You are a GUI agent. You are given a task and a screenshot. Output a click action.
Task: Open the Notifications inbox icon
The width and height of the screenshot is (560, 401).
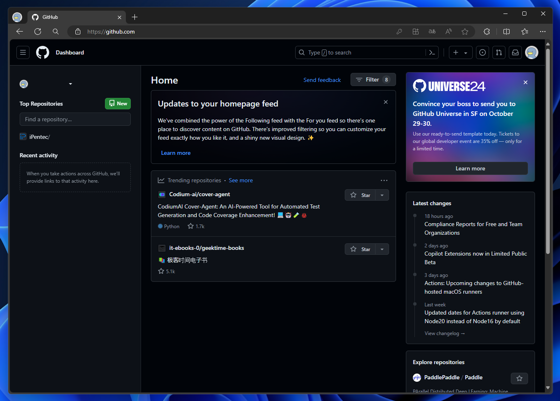coord(515,52)
